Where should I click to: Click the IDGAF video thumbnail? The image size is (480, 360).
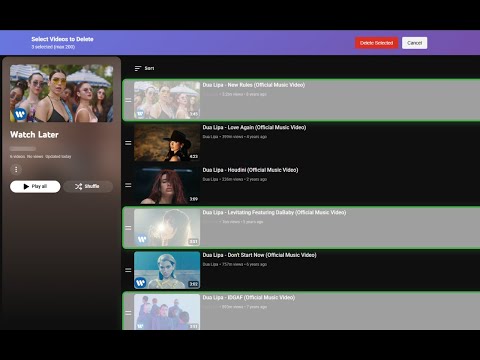167,312
